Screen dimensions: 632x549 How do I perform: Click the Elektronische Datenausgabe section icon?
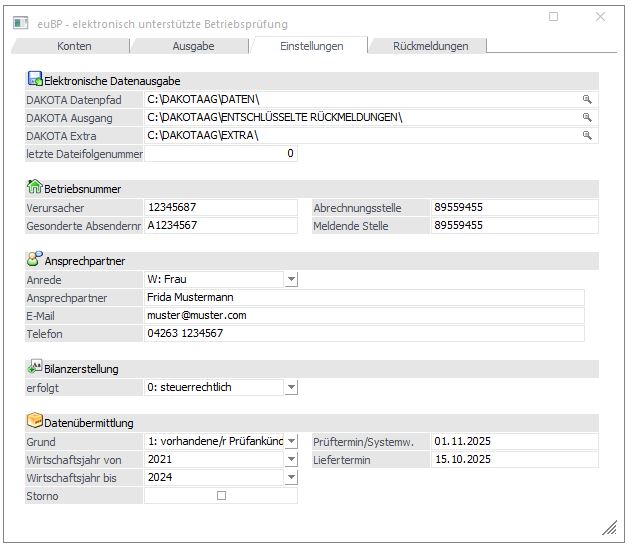[34, 79]
